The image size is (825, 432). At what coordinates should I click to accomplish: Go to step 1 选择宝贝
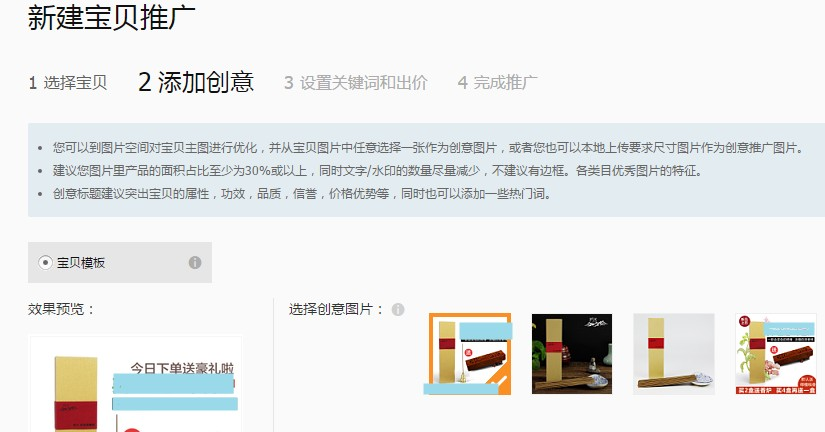click(68, 83)
